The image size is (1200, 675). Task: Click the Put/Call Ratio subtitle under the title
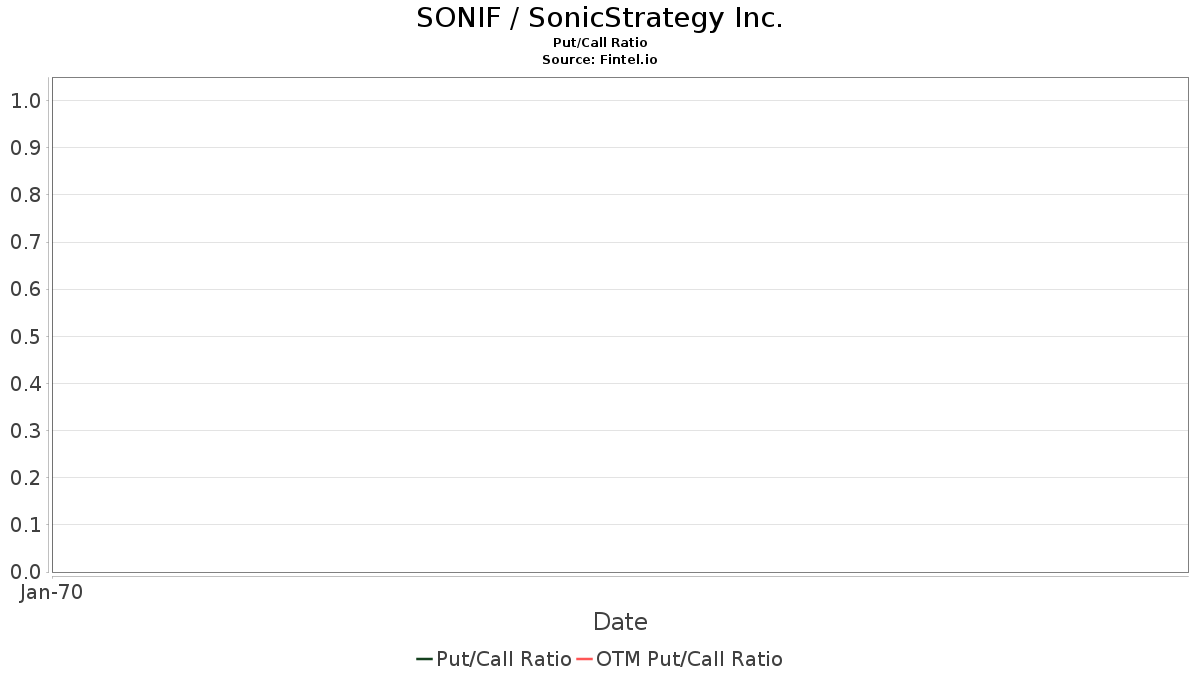pyautogui.click(x=600, y=43)
